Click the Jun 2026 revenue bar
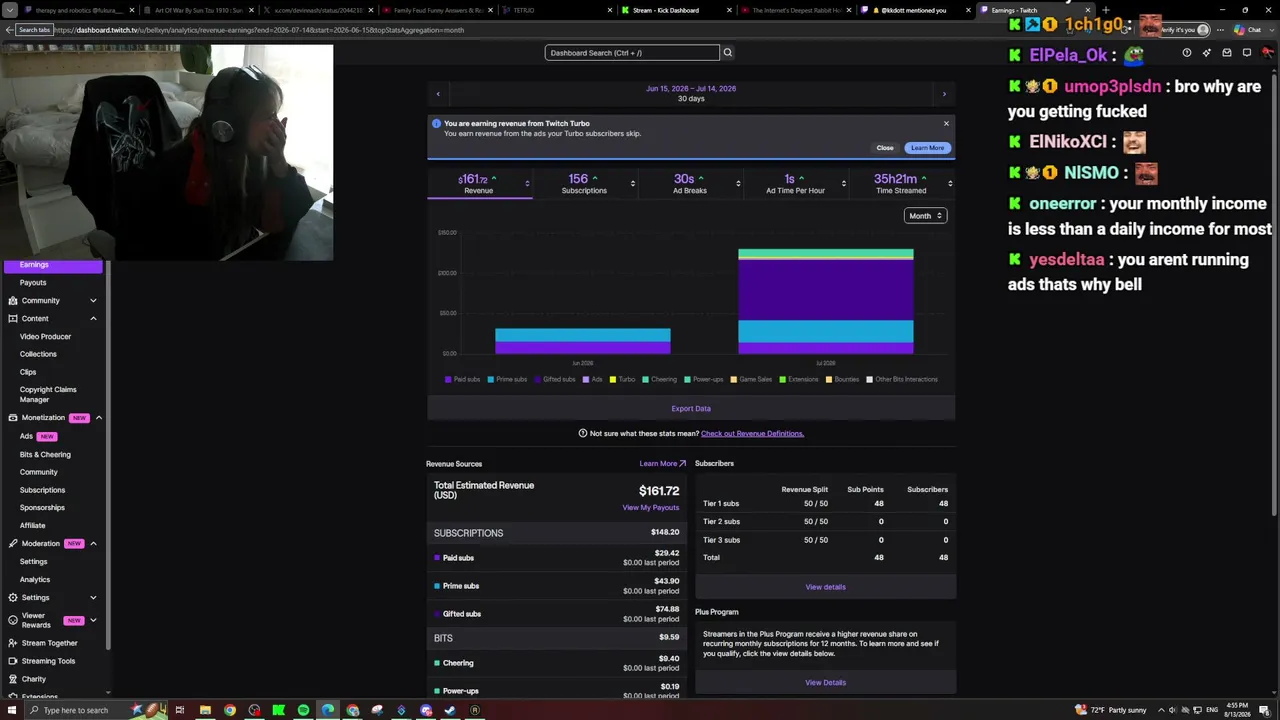Viewport: 1280px width, 720px height. coord(583,341)
